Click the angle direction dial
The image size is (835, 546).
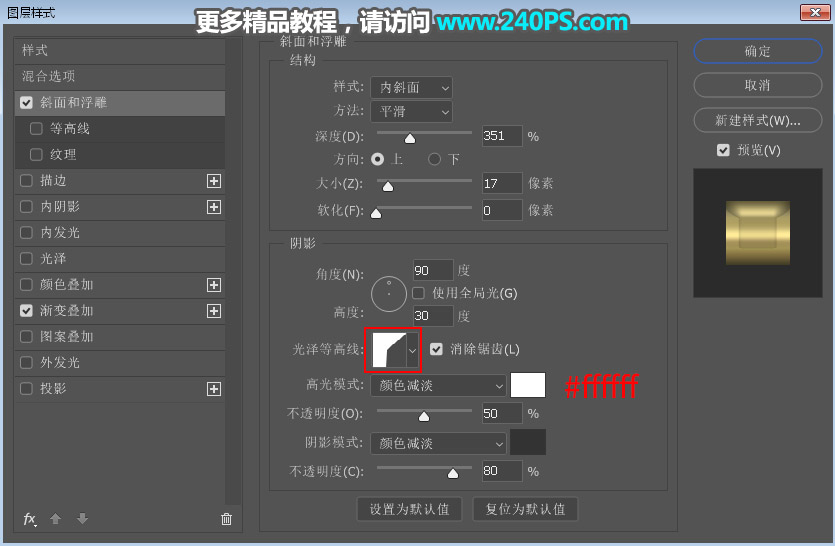[x=389, y=294]
